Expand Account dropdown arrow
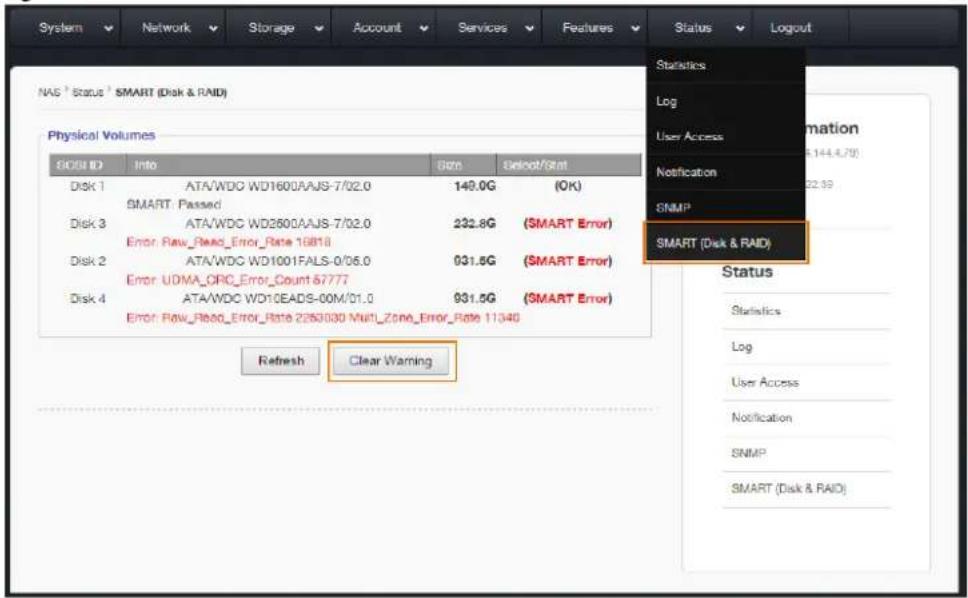968x598 pixels. pyautogui.click(x=424, y=28)
